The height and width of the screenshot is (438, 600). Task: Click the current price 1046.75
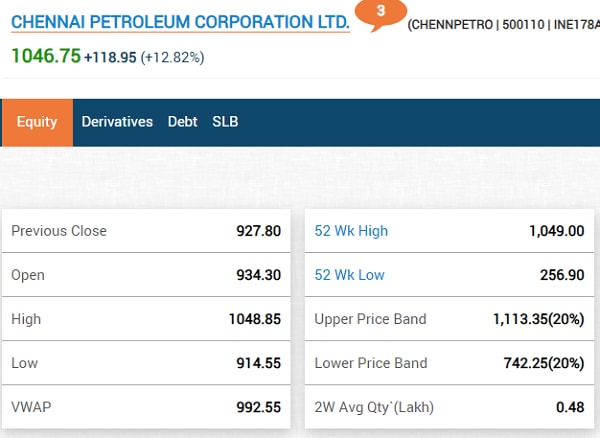pyautogui.click(x=45, y=56)
